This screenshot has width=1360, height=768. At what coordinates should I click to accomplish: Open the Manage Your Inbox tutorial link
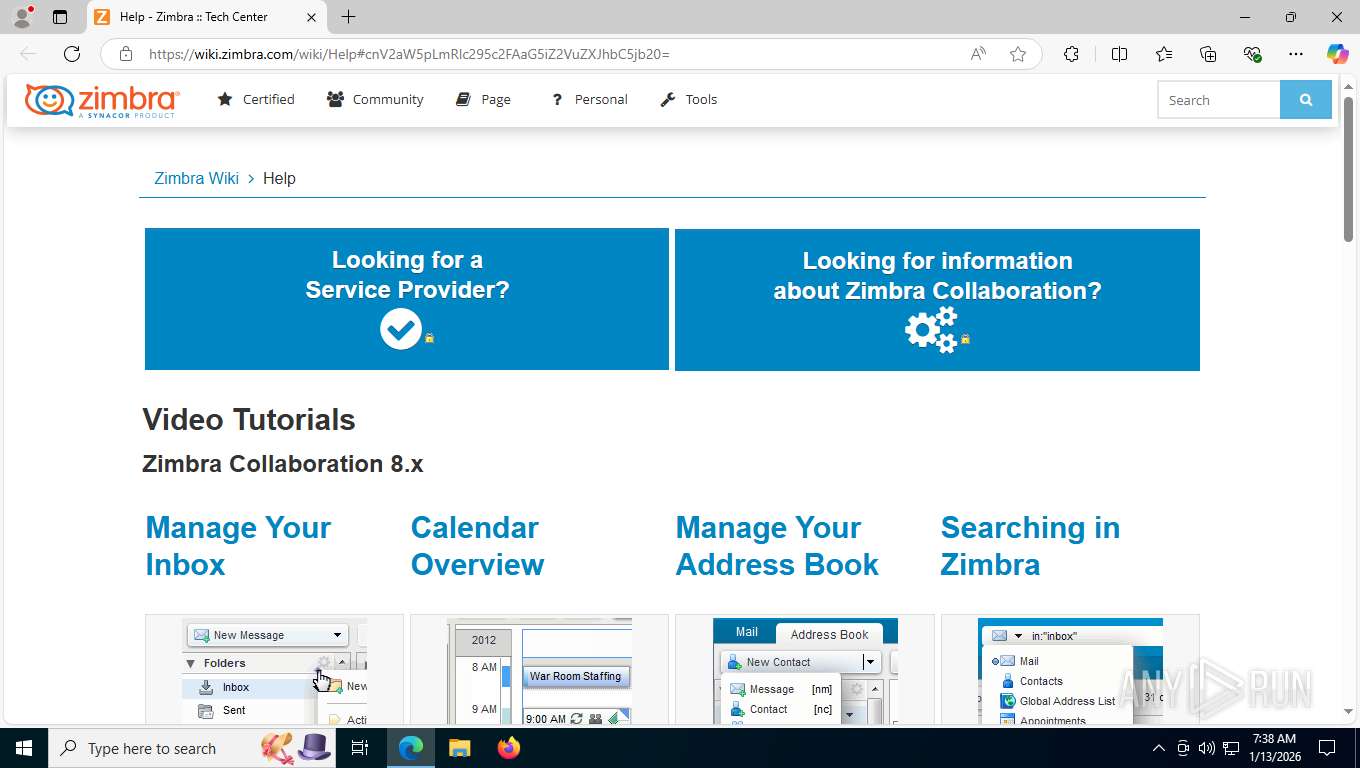238,546
